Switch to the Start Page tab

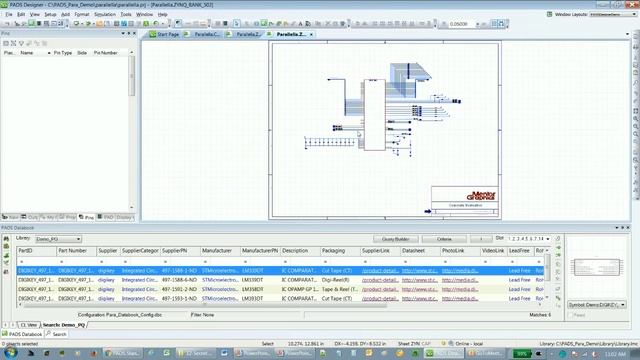(x=164, y=34)
